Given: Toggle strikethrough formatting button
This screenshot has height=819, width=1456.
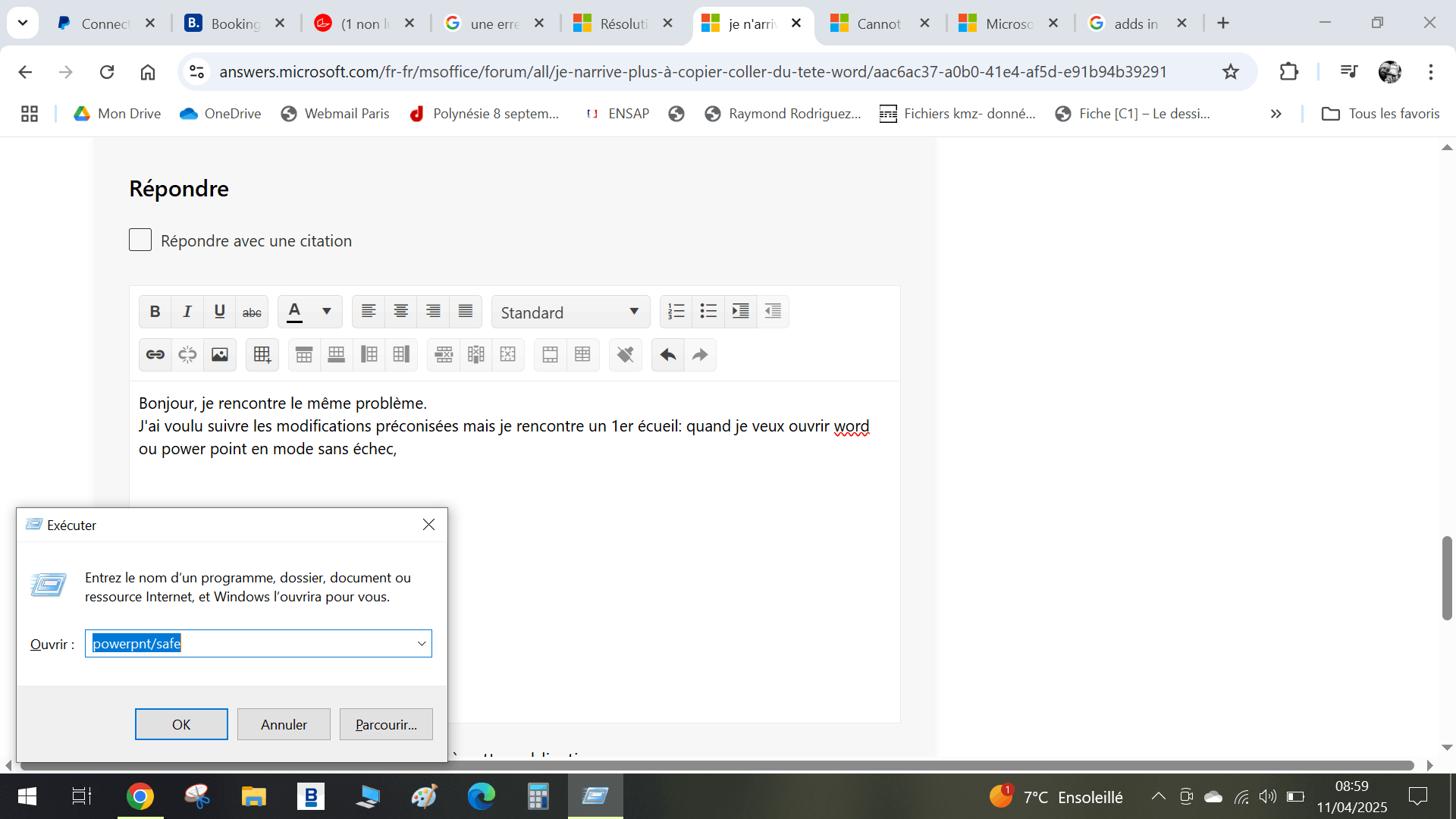Looking at the screenshot, I should [x=252, y=312].
